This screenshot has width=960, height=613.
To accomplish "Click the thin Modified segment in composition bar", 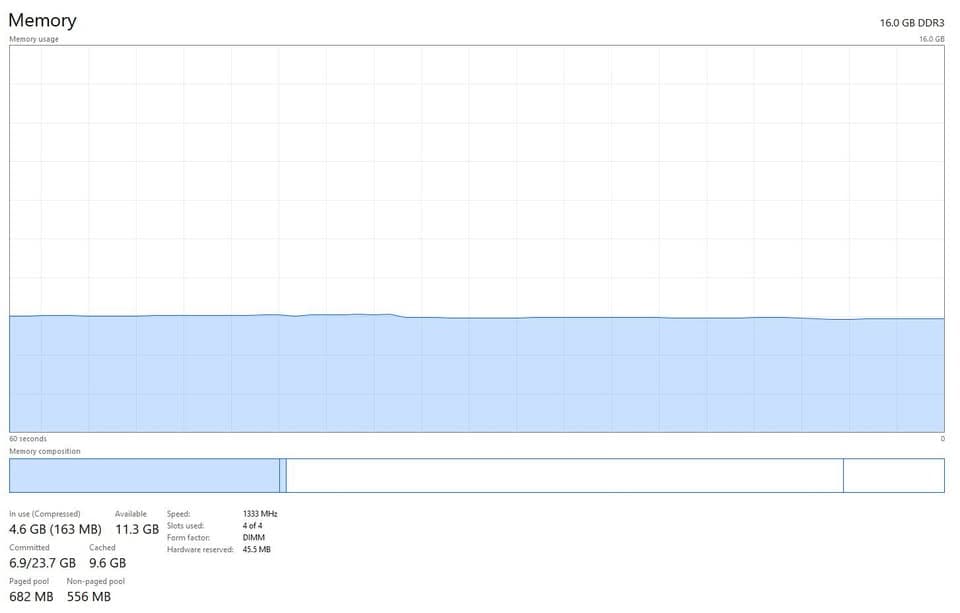I will (283, 476).
